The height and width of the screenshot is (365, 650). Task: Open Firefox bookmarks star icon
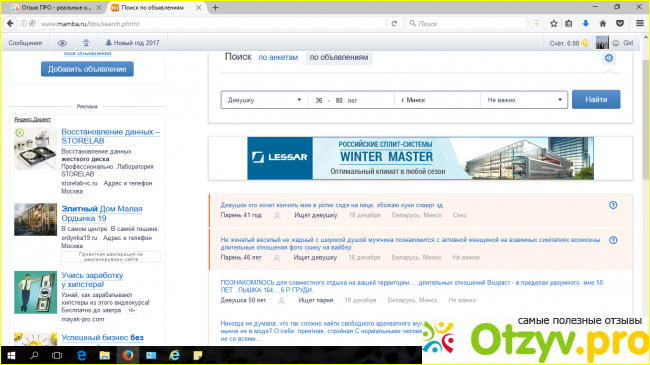[x=553, y=24]
